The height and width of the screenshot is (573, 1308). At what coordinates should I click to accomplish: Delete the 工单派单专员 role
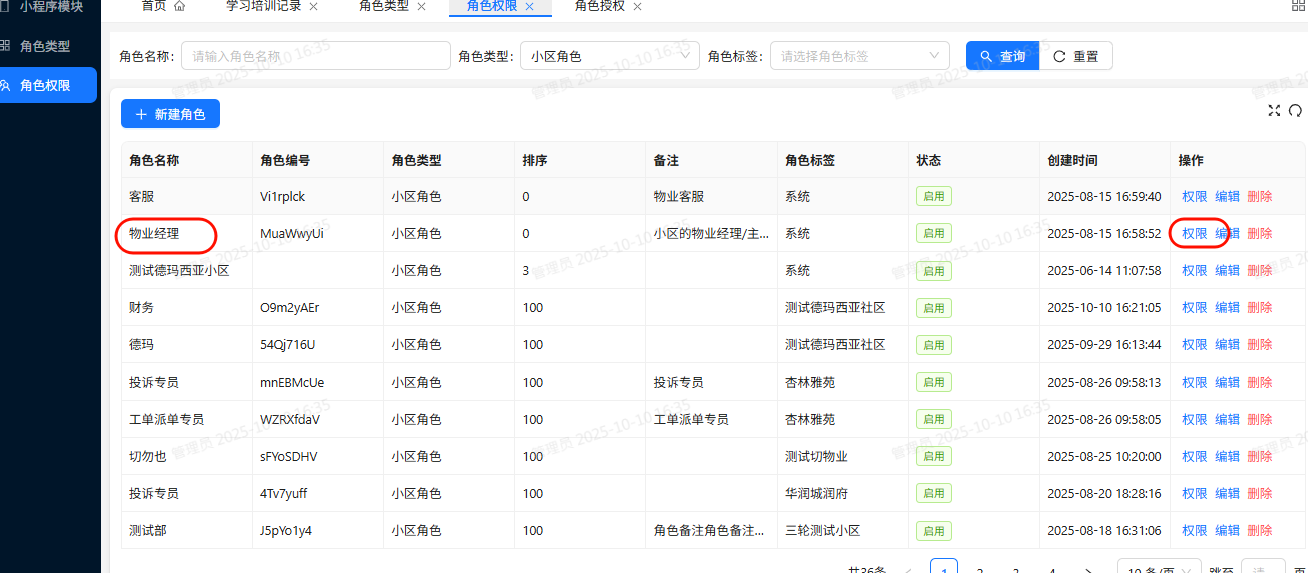click(1260, 419)
